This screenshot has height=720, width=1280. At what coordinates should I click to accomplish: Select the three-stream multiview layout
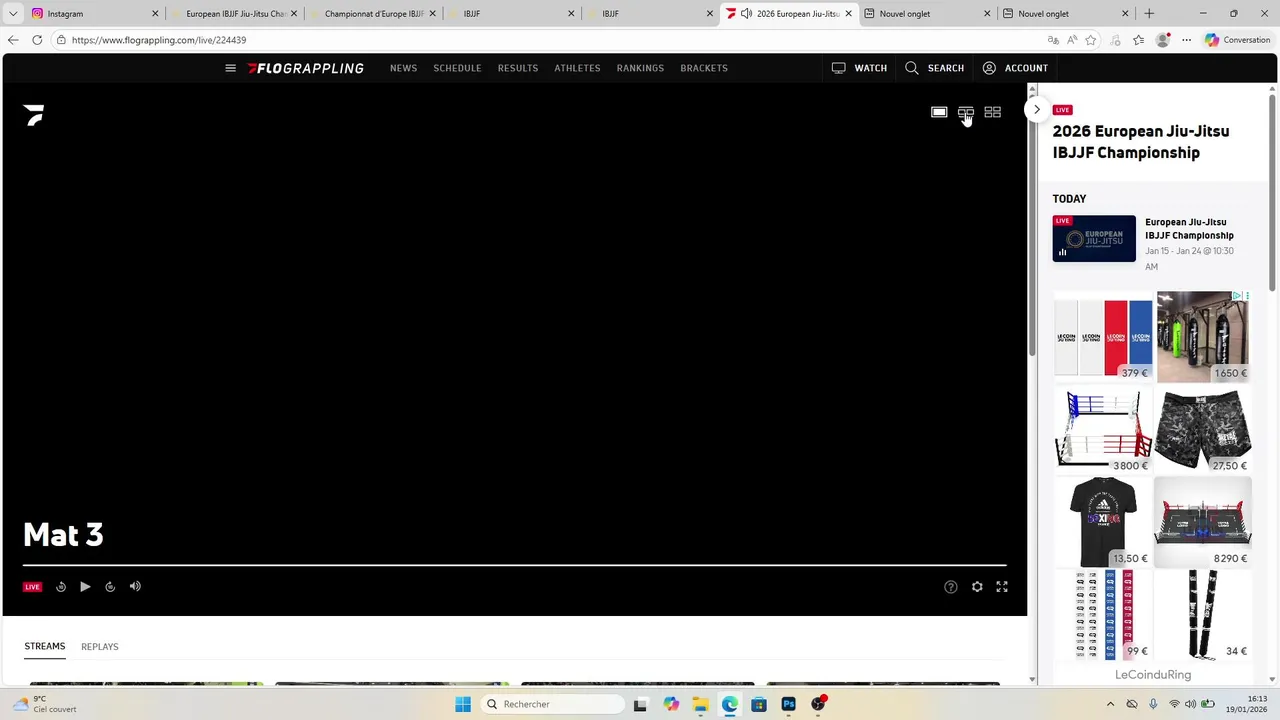[966, 112]
